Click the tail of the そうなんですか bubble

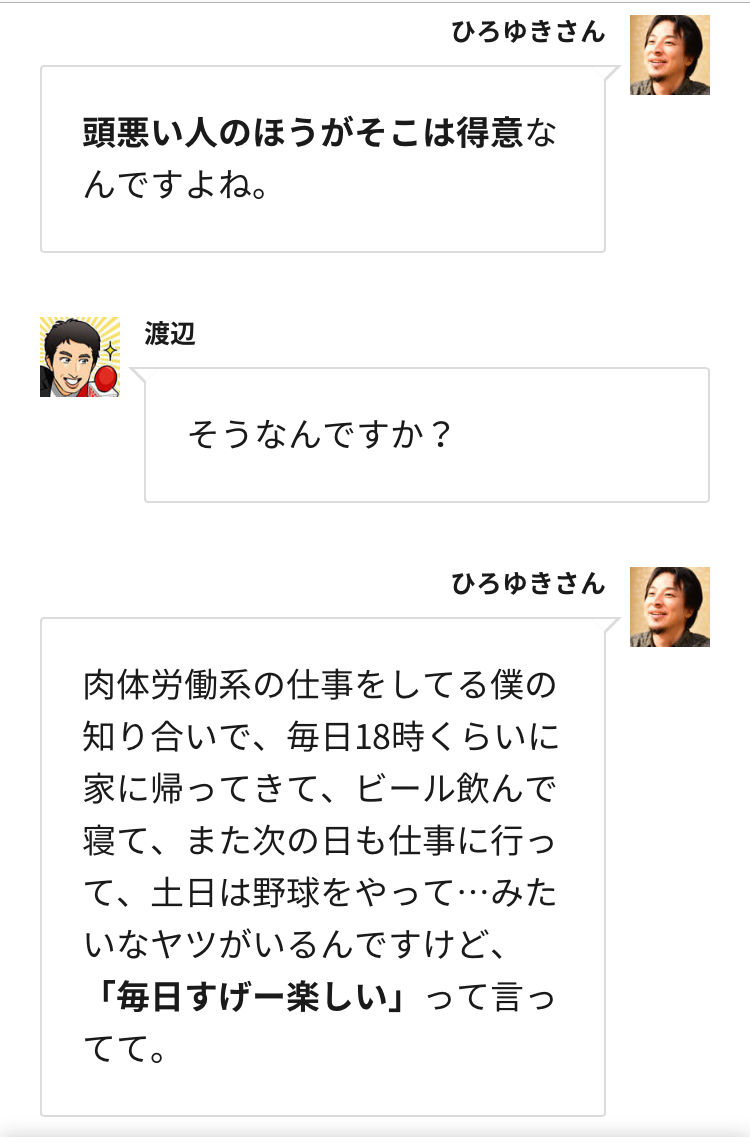(x=138, y=375)
